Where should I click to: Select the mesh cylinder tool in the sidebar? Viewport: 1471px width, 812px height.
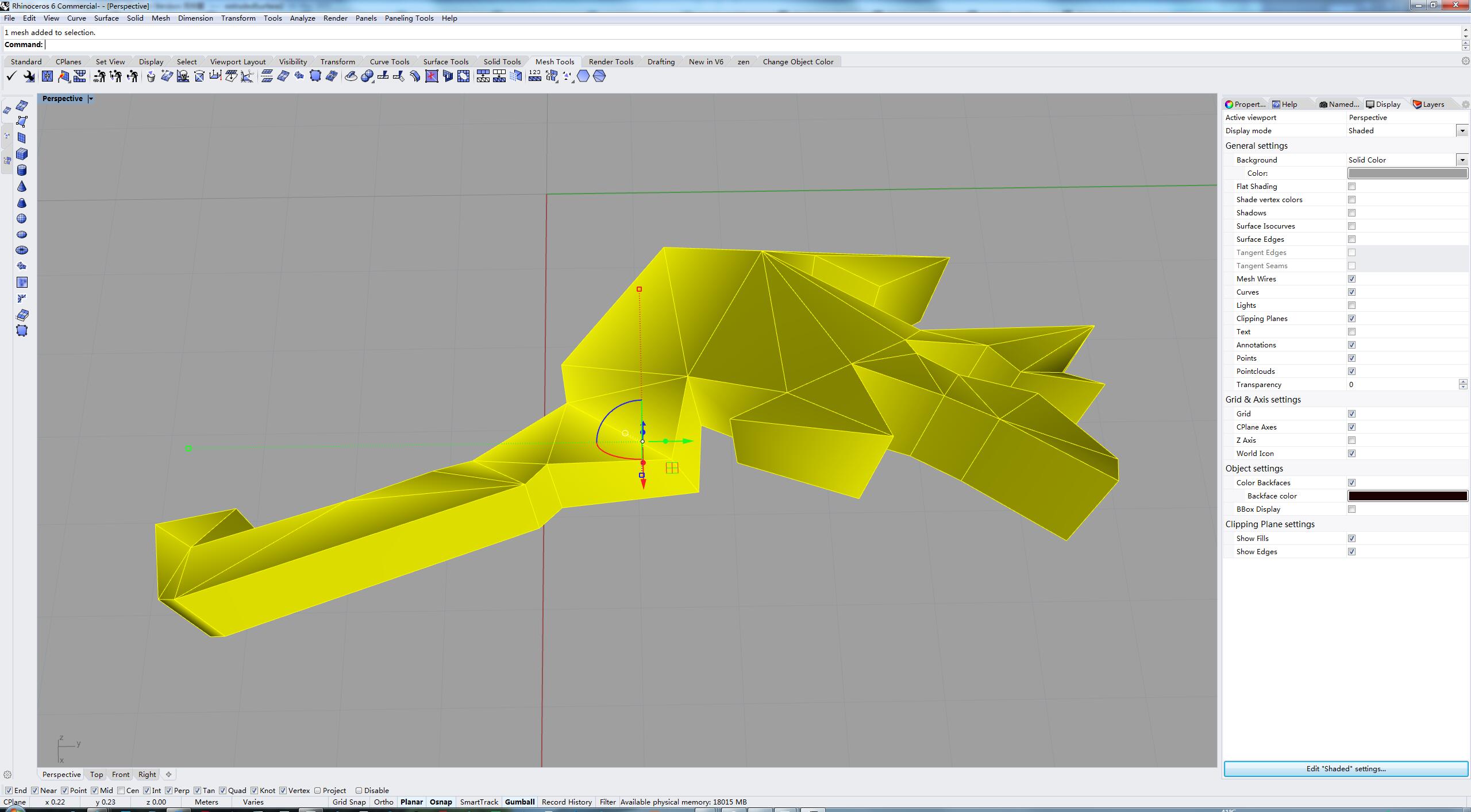[x=22, y=169]
